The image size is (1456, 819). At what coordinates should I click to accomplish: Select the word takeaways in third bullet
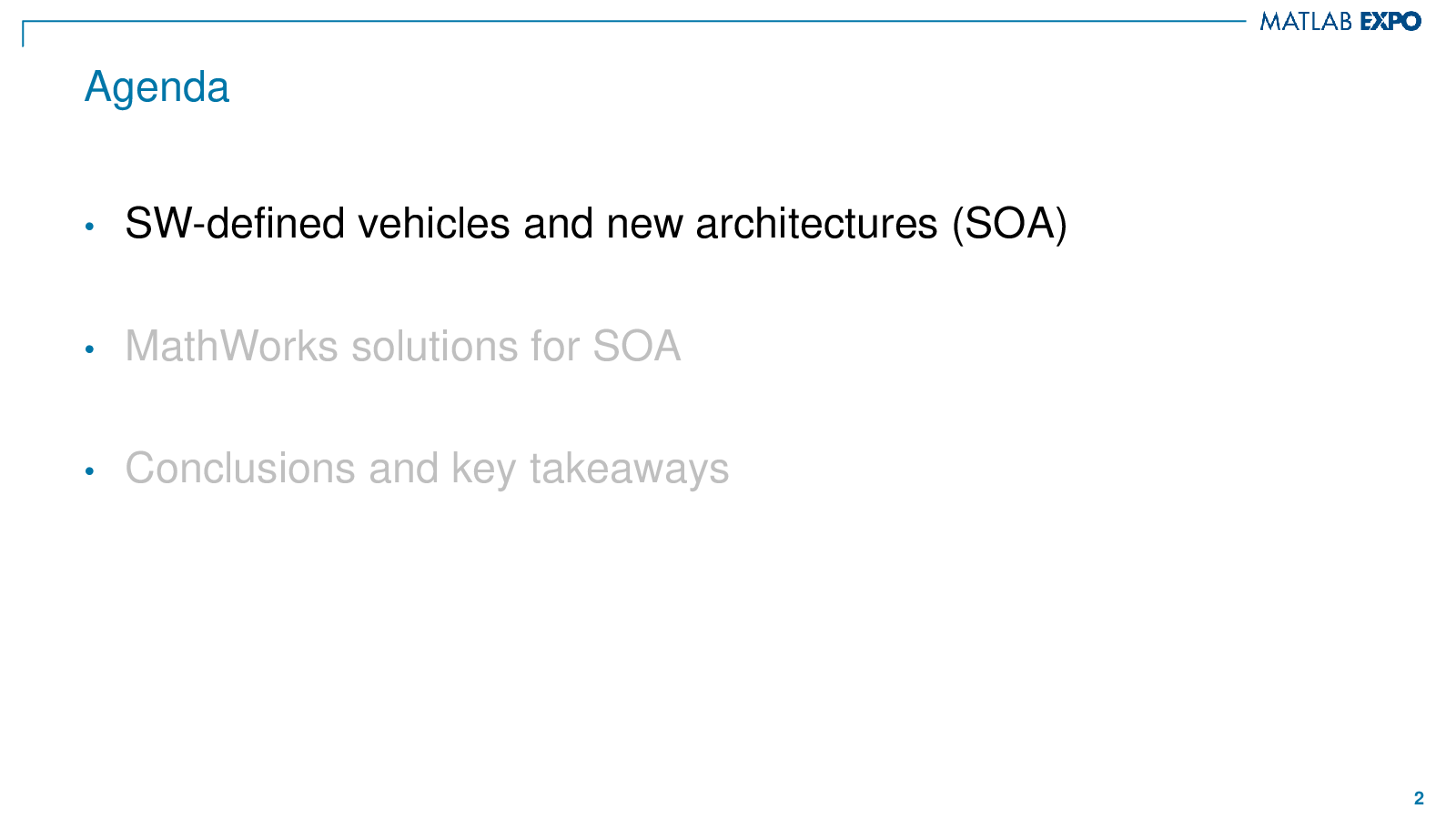(629, 470)
